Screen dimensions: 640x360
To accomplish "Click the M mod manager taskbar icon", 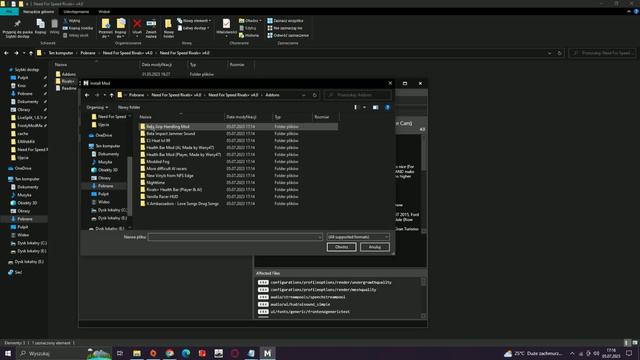I will [x=267, y=353].
